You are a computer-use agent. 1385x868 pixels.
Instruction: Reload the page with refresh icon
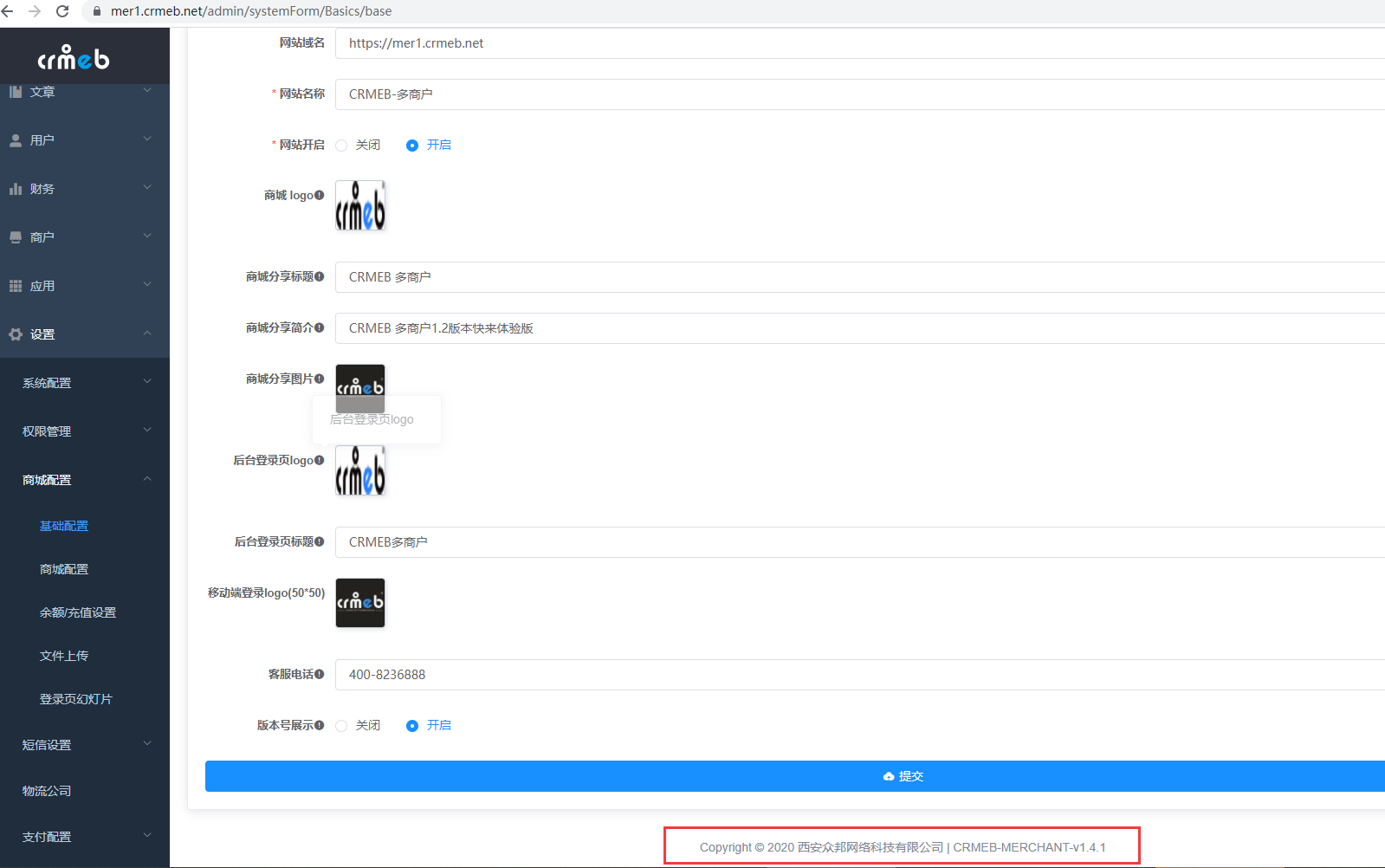coord(62,11)
